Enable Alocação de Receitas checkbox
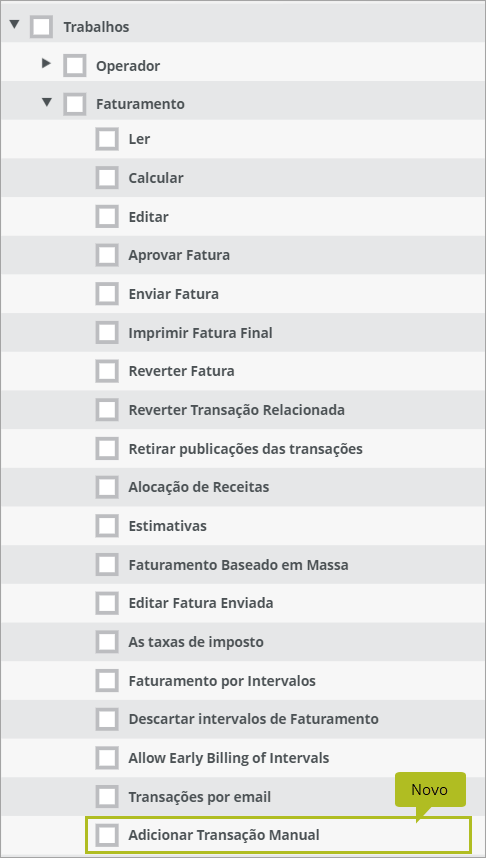Image resolution: width=486 pixels, height=858 pixels. 107,487
